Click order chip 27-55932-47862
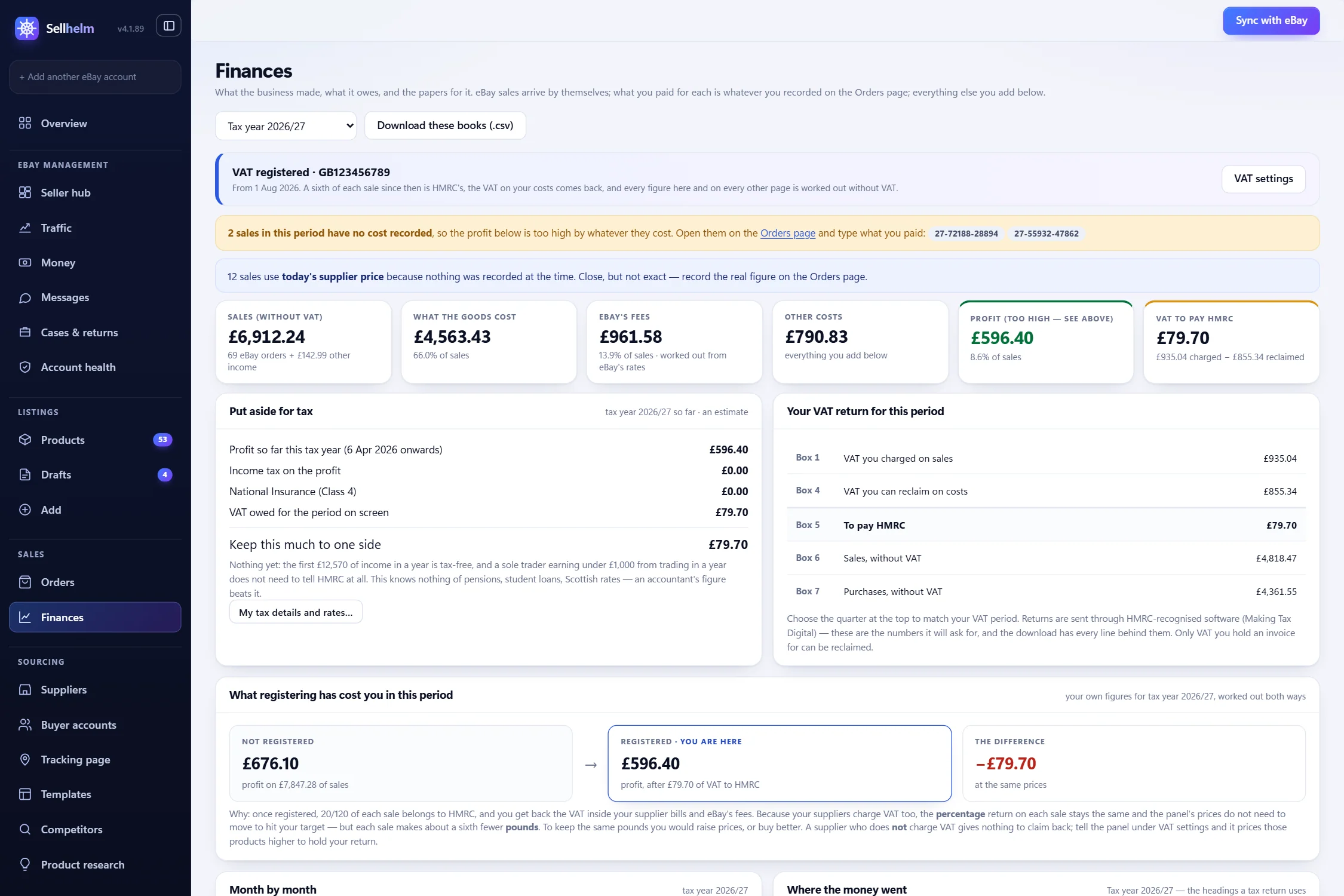The height and width of the screenshot is (896, 1344). 1046,234
